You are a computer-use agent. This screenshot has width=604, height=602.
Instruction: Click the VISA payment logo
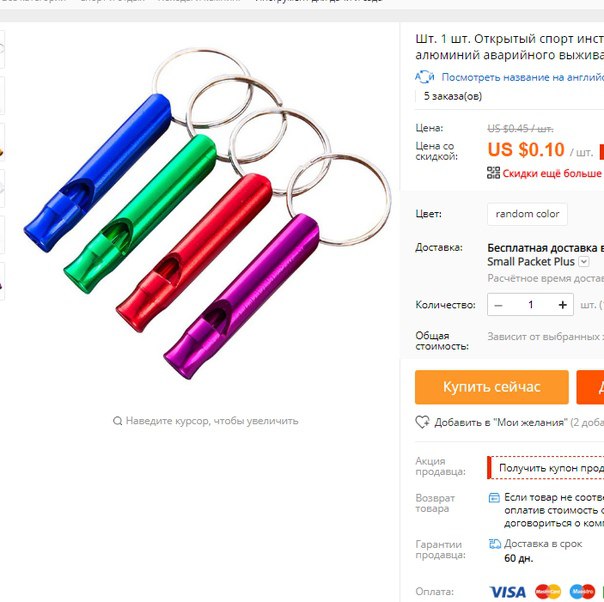pos(507,592)
